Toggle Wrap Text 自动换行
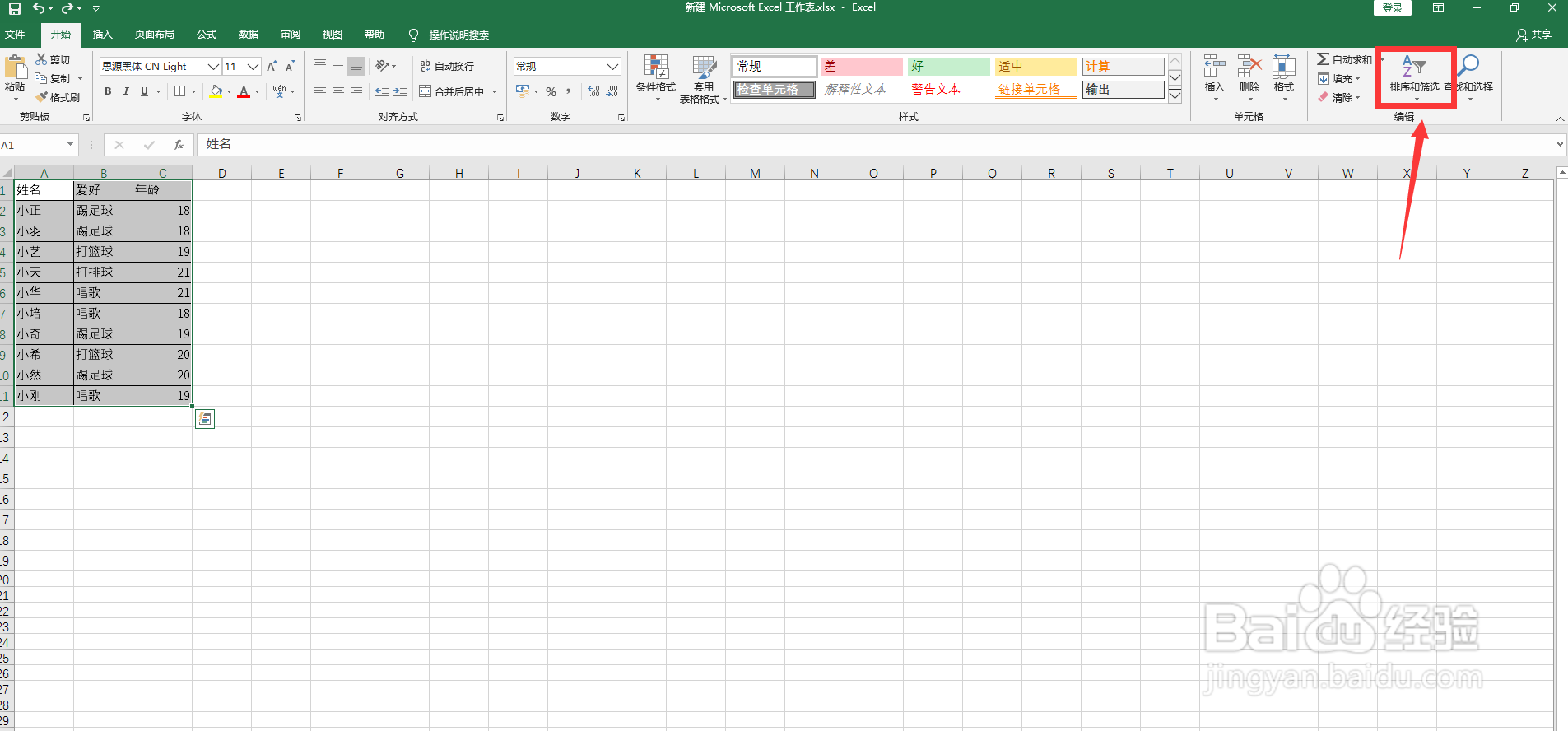The width and height of the screenshot is (1568, 731). [447, 66]
